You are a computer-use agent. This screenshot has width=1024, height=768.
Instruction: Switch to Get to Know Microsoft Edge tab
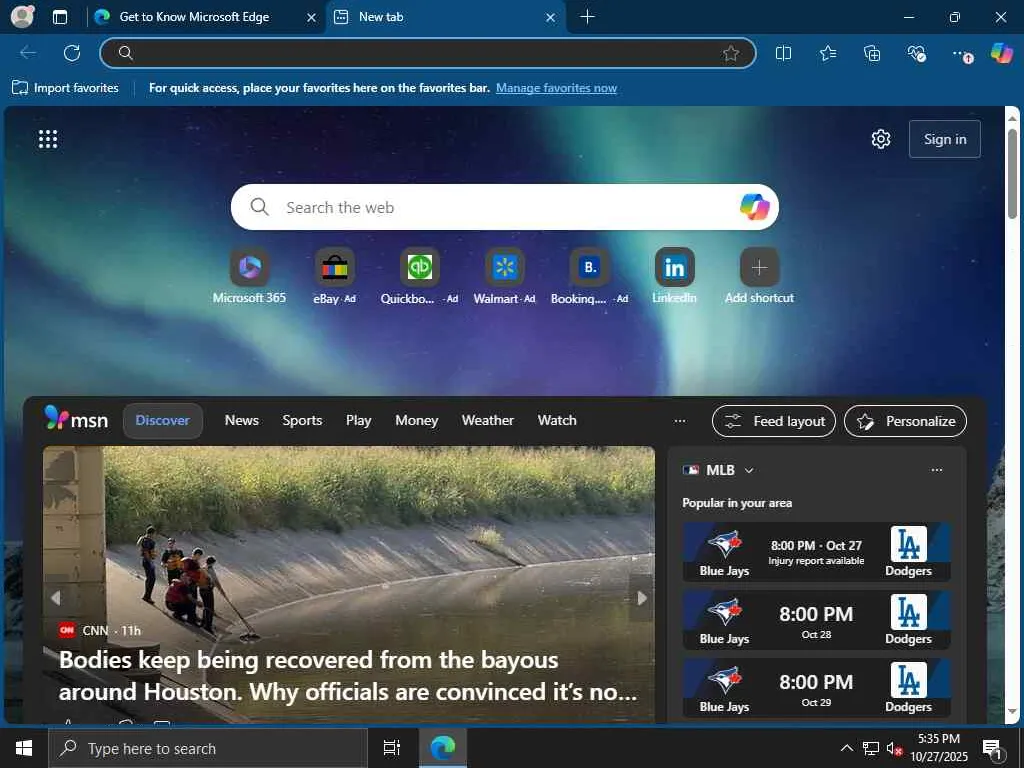click(194, 17)
